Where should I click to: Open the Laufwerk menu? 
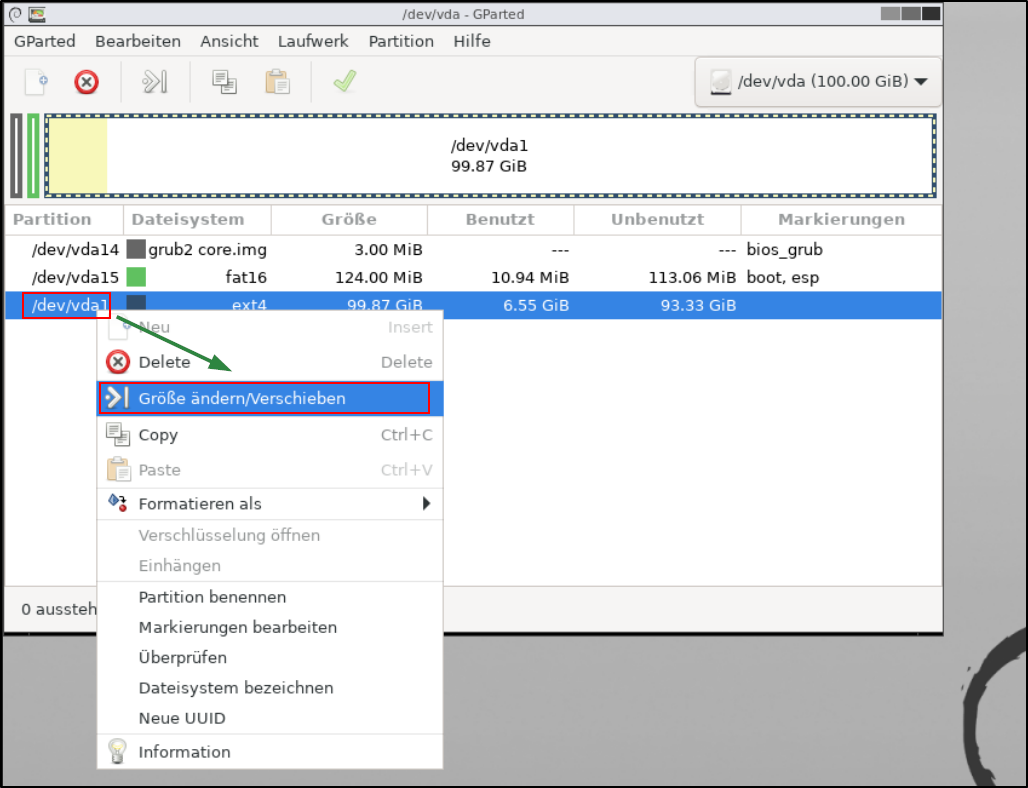click(x=313, y=41)
